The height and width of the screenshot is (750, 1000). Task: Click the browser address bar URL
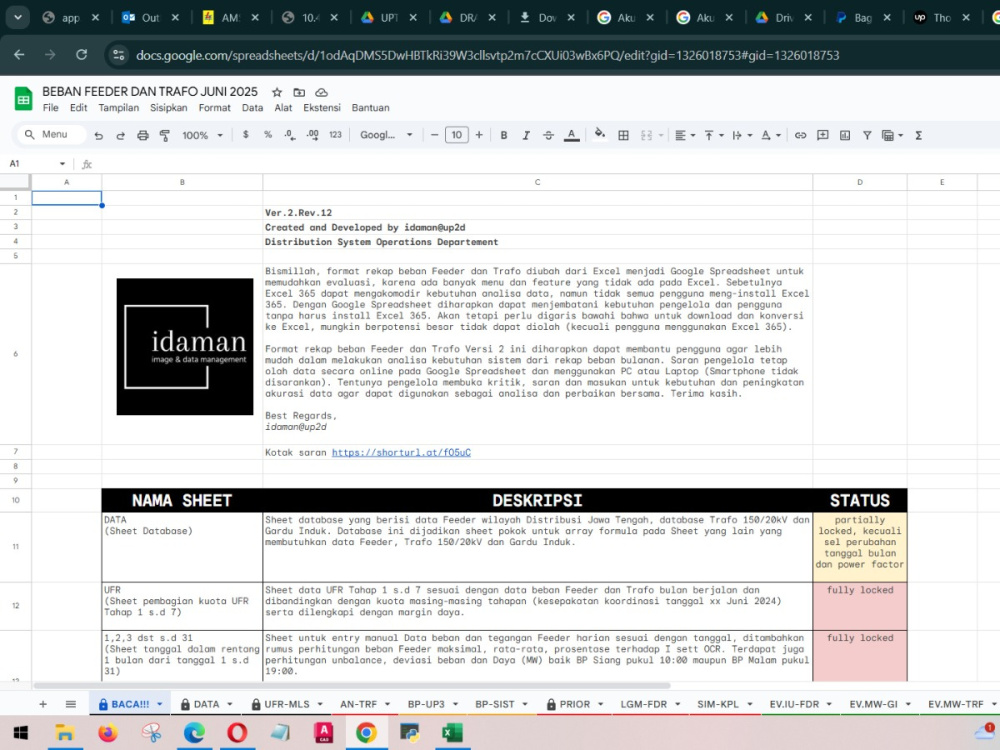(487, 55)
